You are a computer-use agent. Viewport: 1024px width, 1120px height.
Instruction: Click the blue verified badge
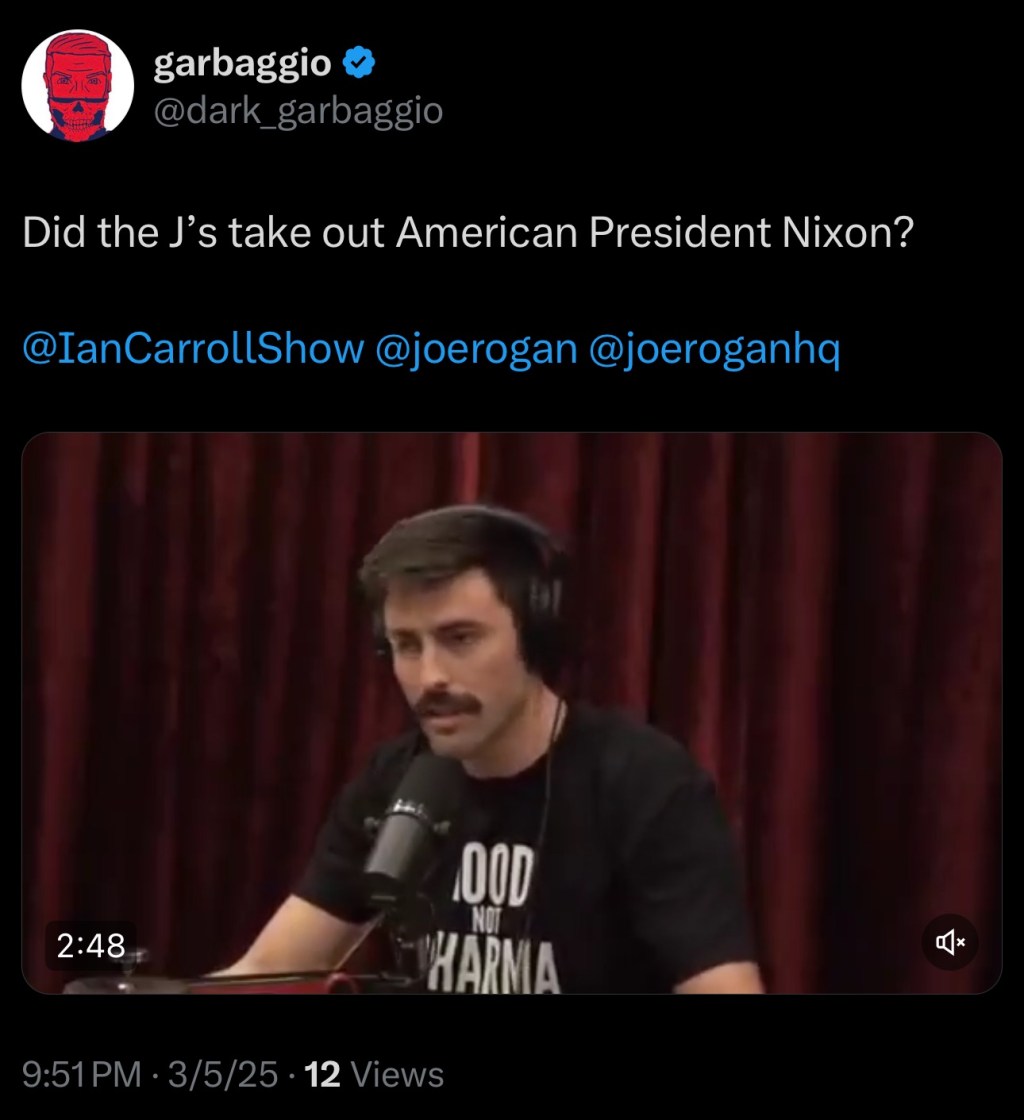359,65
